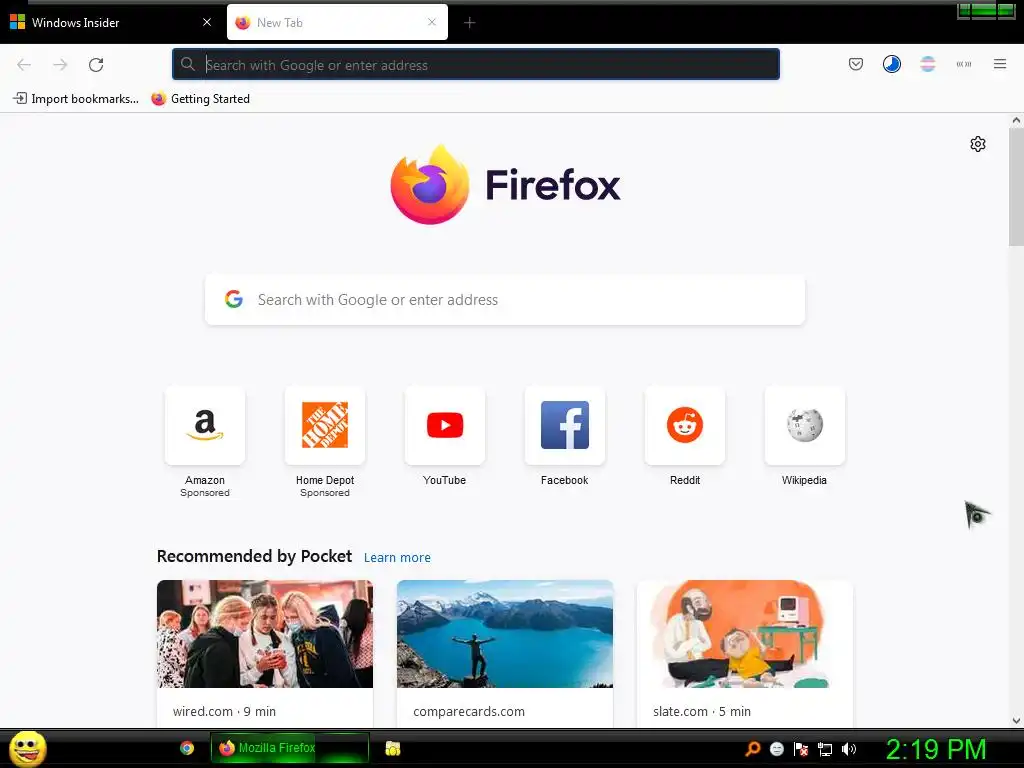The width and height of the screenshot is (1024, 768).
Task: Click the Google logo in the search box
Action: coord(234,299)
